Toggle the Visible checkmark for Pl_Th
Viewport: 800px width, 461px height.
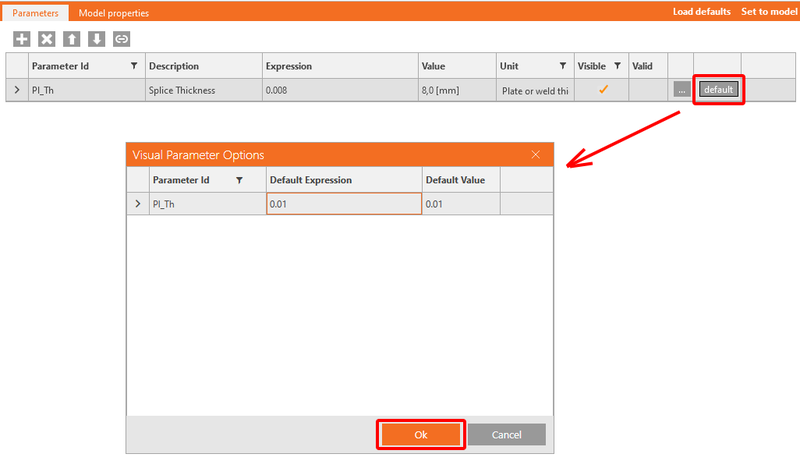pyautogui.click(x=603, y=90)
